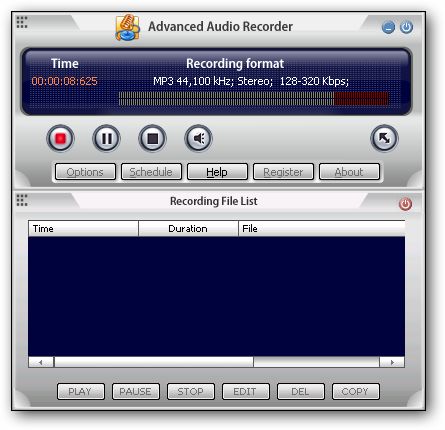The height and width of the screenshot is (430, 445).
Task: Click the blue power icon
Action: tap(406, 27)
